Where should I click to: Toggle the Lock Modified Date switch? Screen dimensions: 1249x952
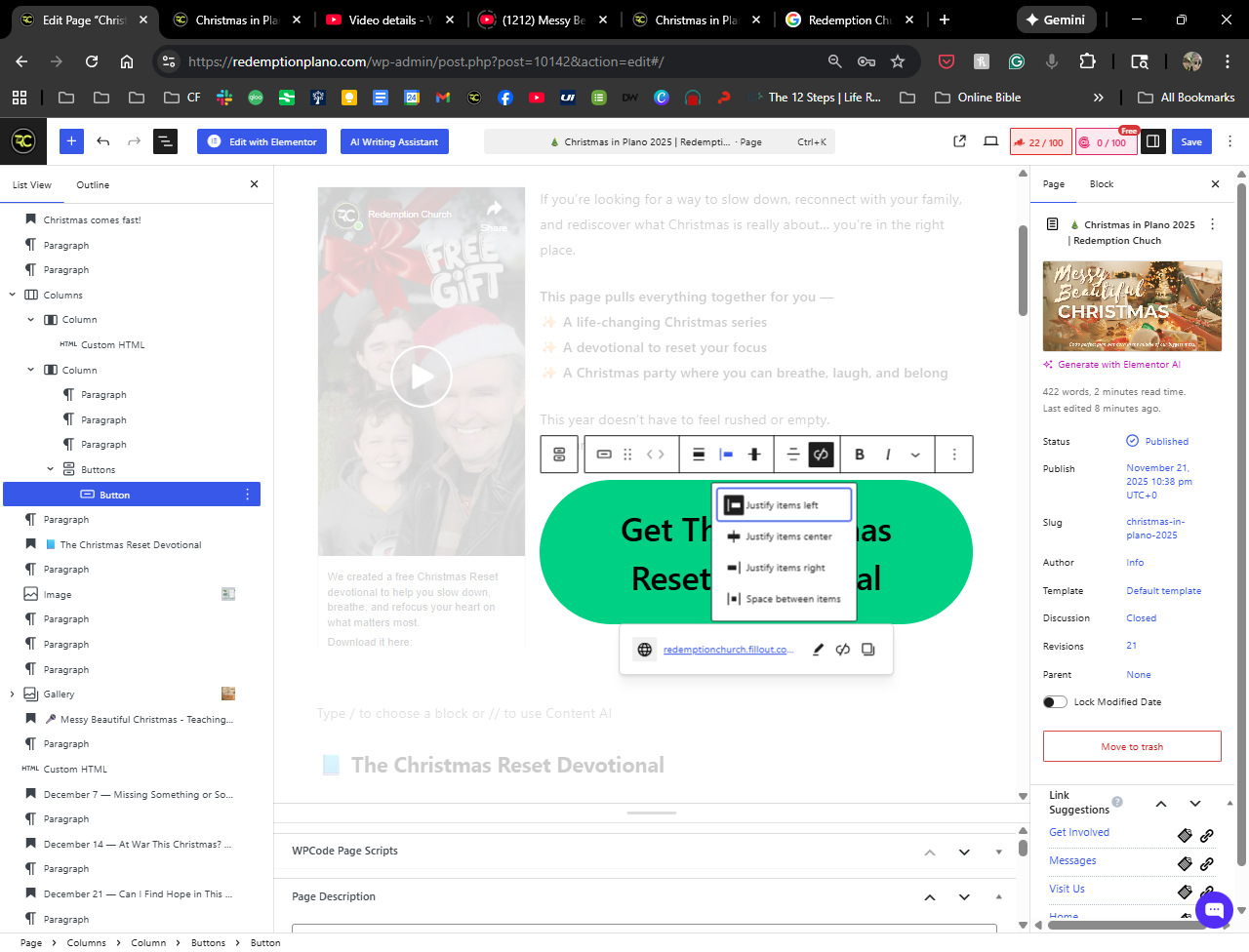click(1055, 702)
